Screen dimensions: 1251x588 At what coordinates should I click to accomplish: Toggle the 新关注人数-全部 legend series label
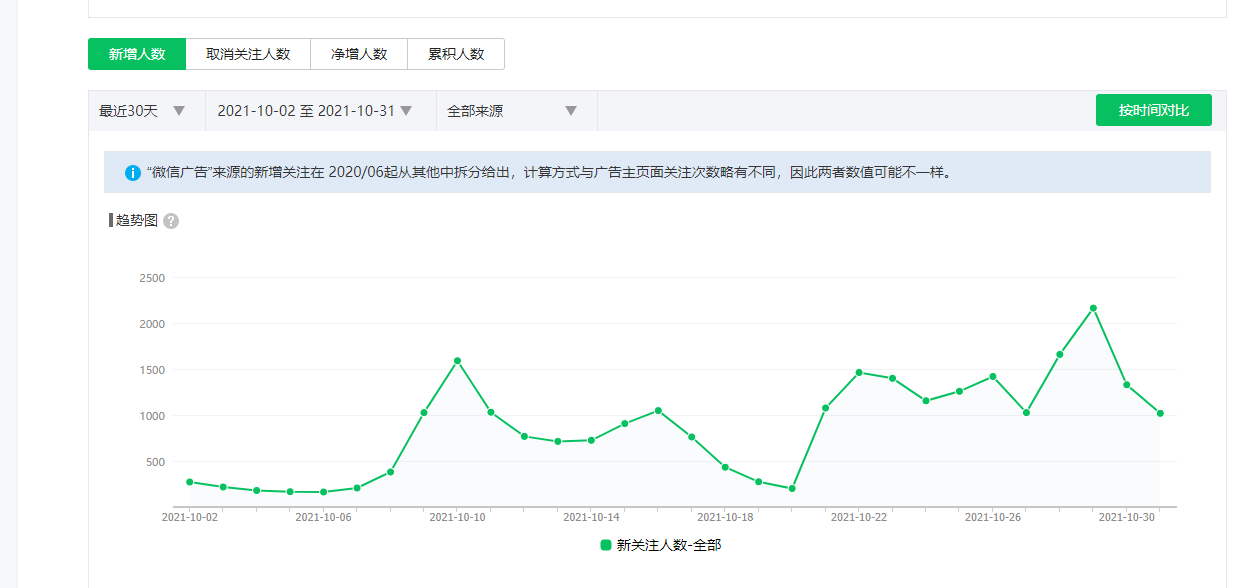tap(668, 545)
